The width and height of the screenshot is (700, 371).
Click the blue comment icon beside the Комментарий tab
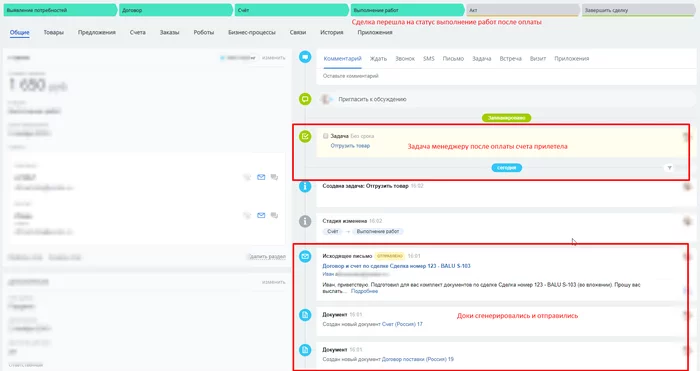click(305, 57)
